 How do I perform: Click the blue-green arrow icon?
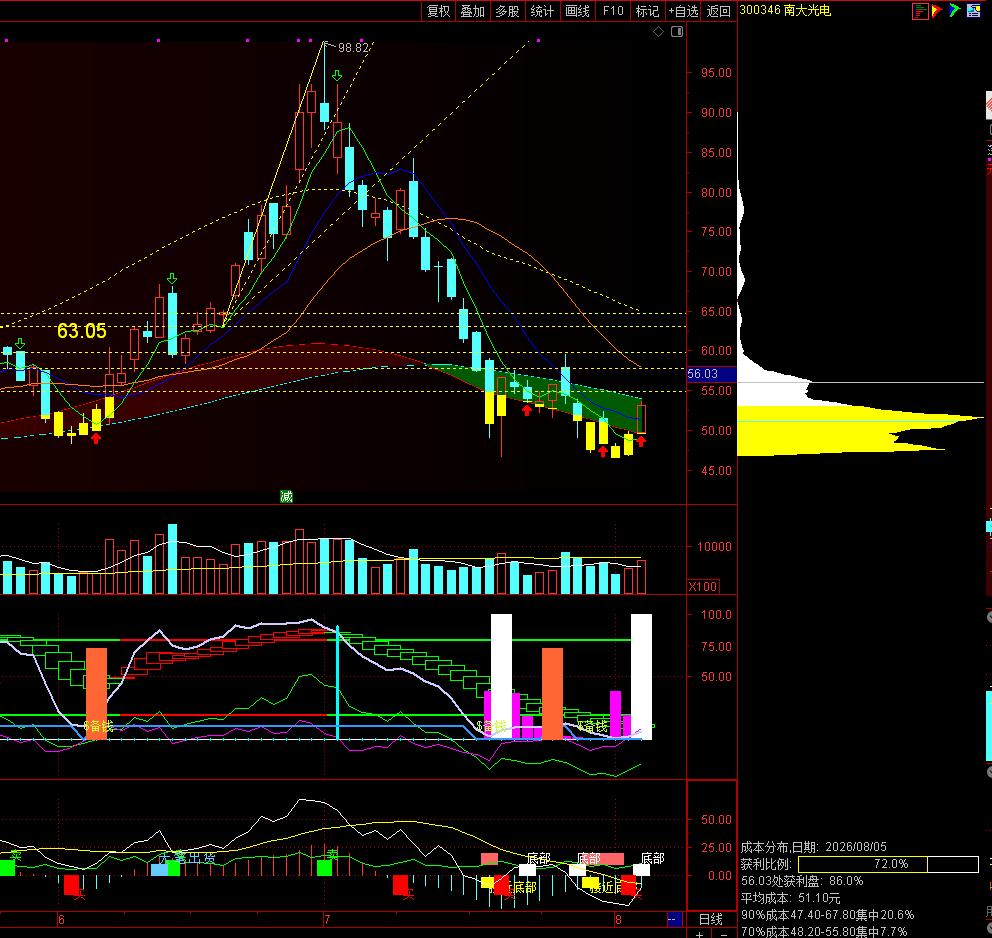point(955,11)
